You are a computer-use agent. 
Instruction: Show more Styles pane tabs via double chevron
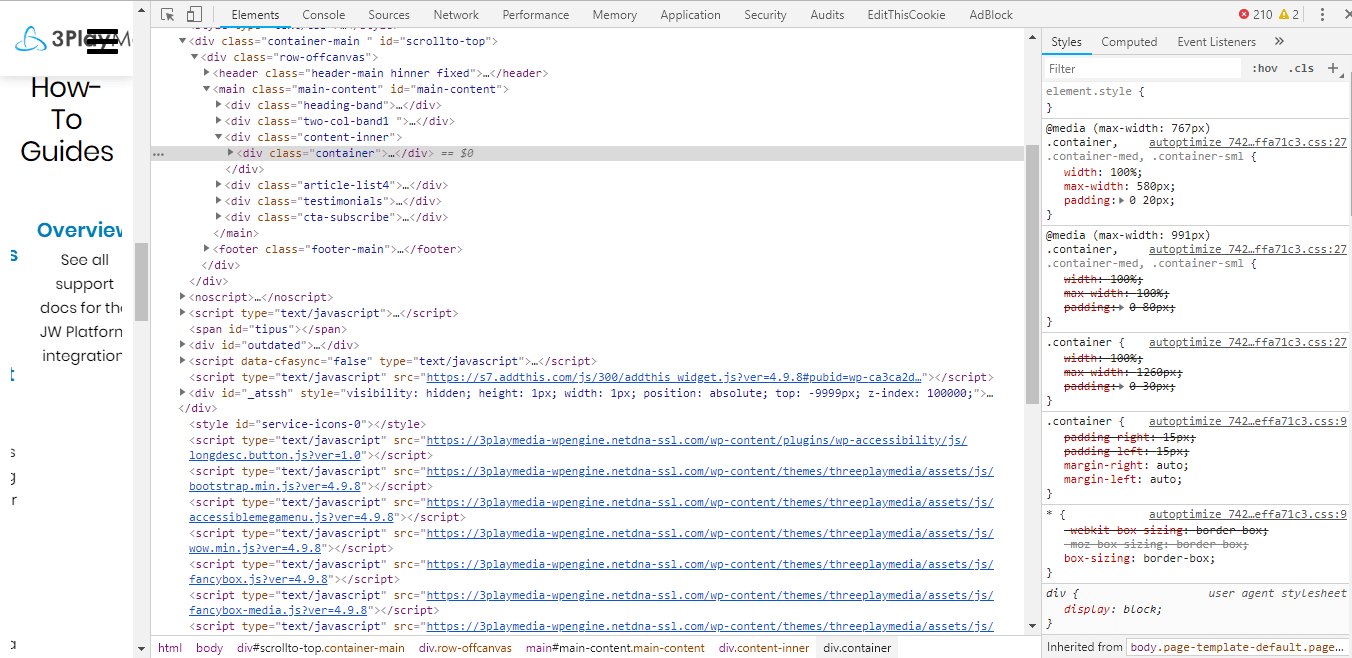(1279, 42)
